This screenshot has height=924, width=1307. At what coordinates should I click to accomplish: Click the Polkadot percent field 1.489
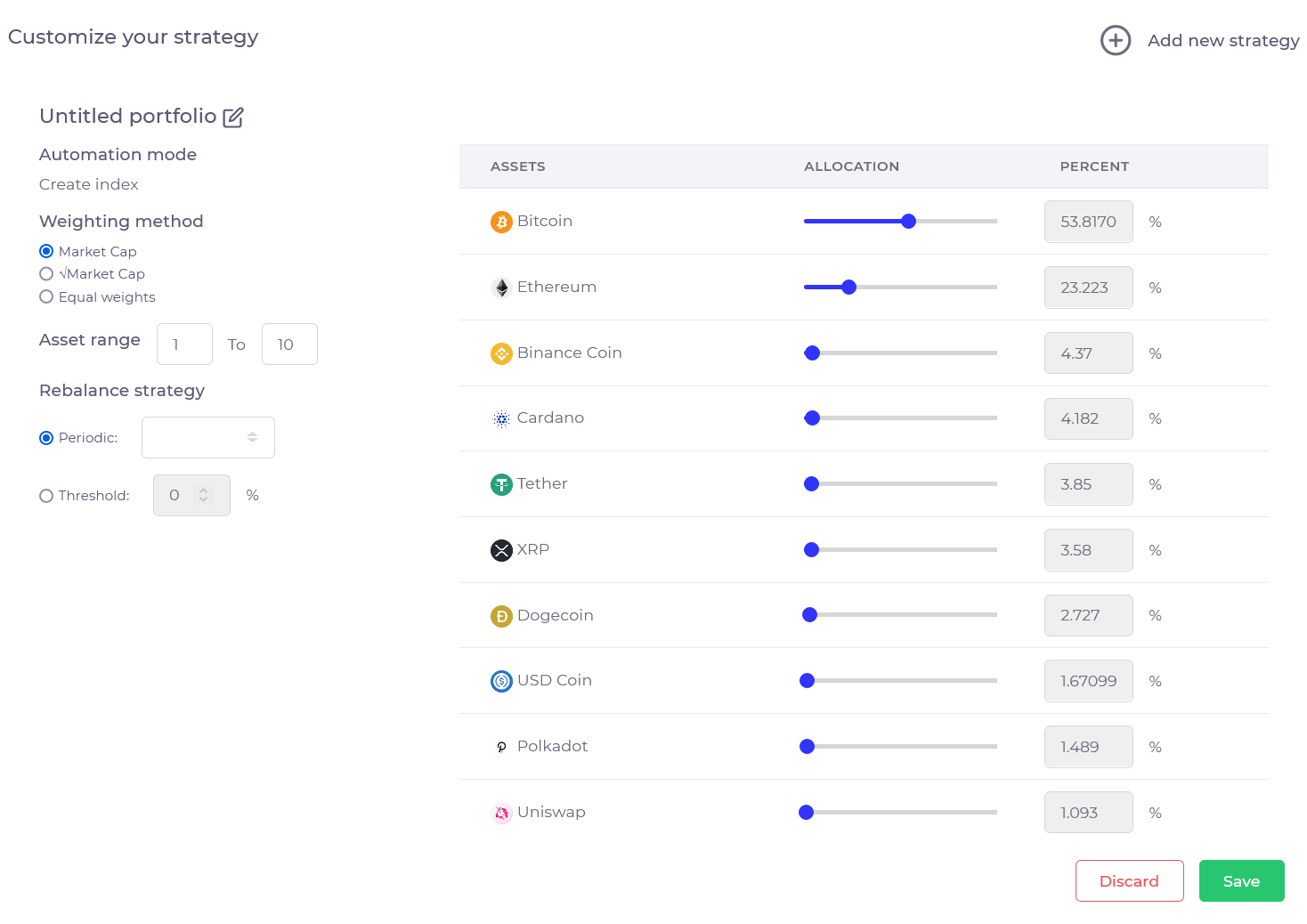pyautogui.click(x=1089, y=747)
